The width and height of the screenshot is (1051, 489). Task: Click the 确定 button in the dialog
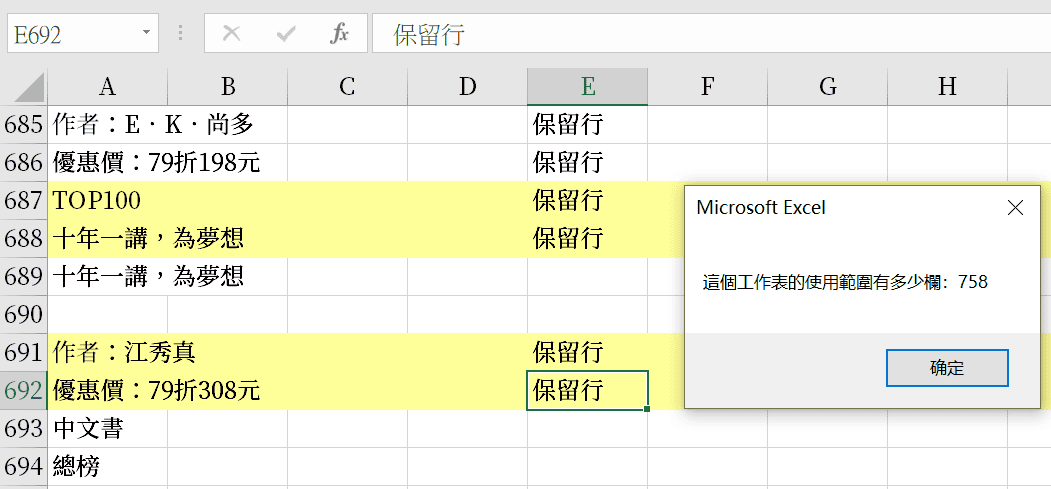pyautogui.click(x=947, y=368)
